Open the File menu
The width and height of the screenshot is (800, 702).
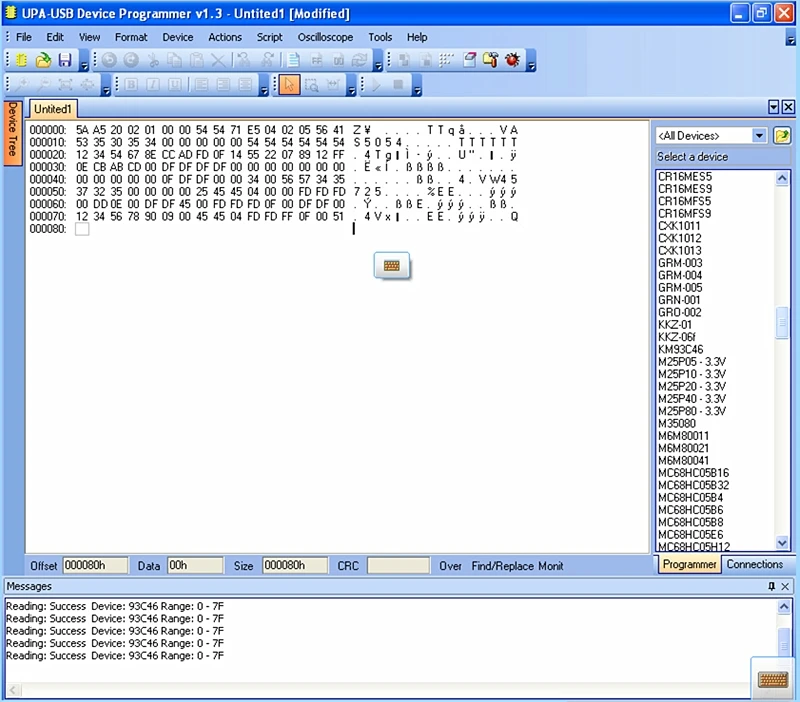click(23, 37)
